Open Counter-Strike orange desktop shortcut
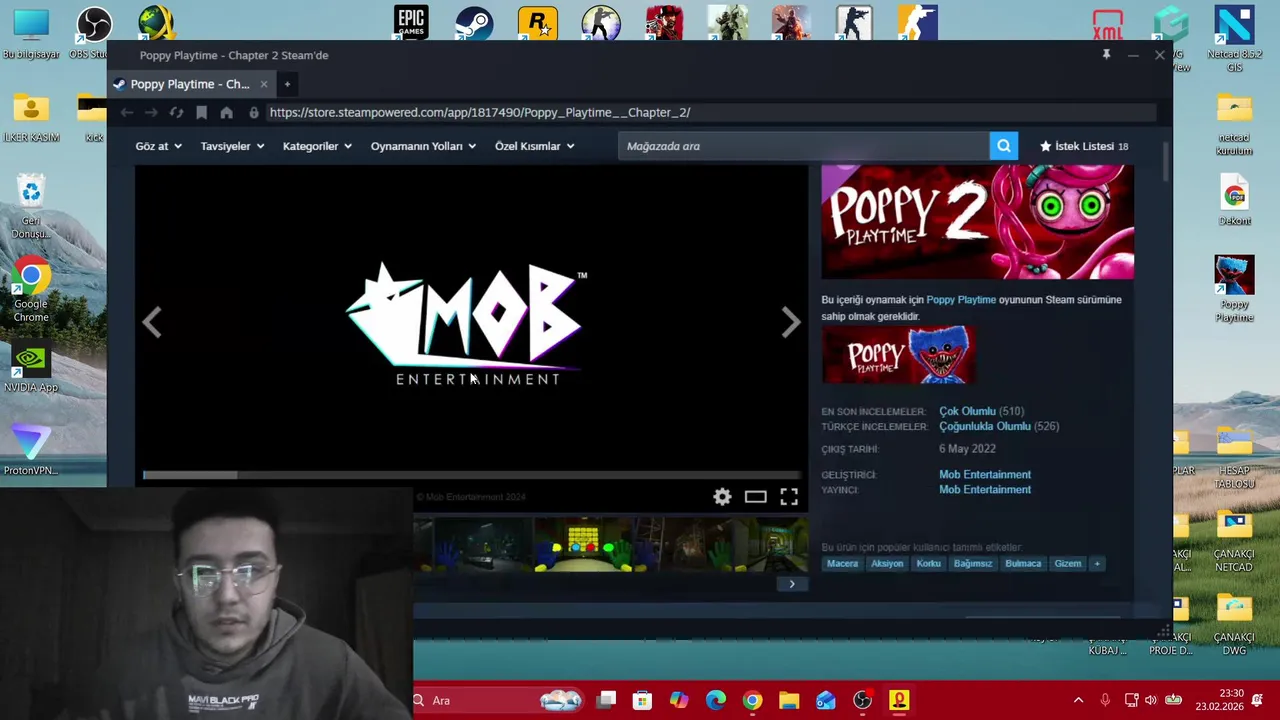1280x720 pixels. pyautogui.click(x=917, y=23)
